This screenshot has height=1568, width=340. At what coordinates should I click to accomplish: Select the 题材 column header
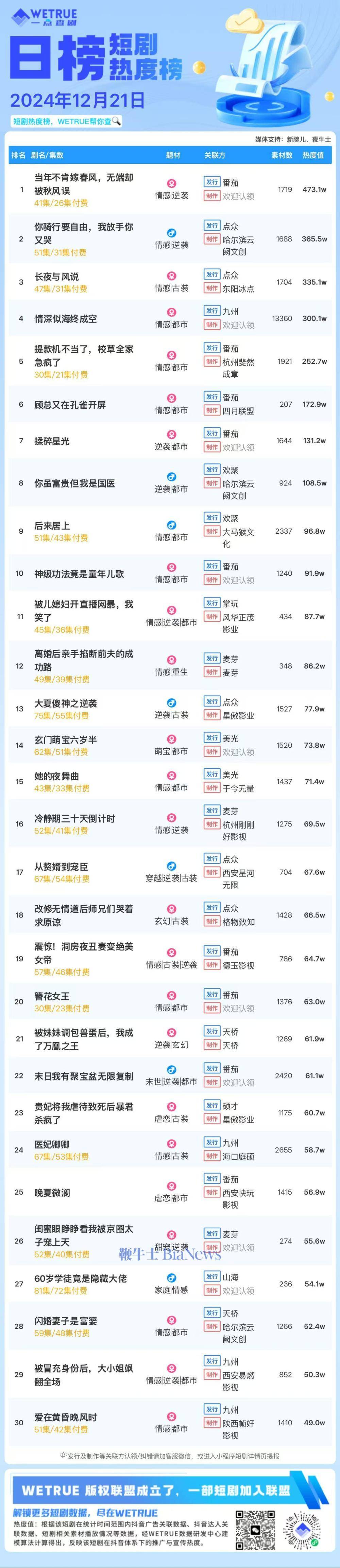pos(173,155)
